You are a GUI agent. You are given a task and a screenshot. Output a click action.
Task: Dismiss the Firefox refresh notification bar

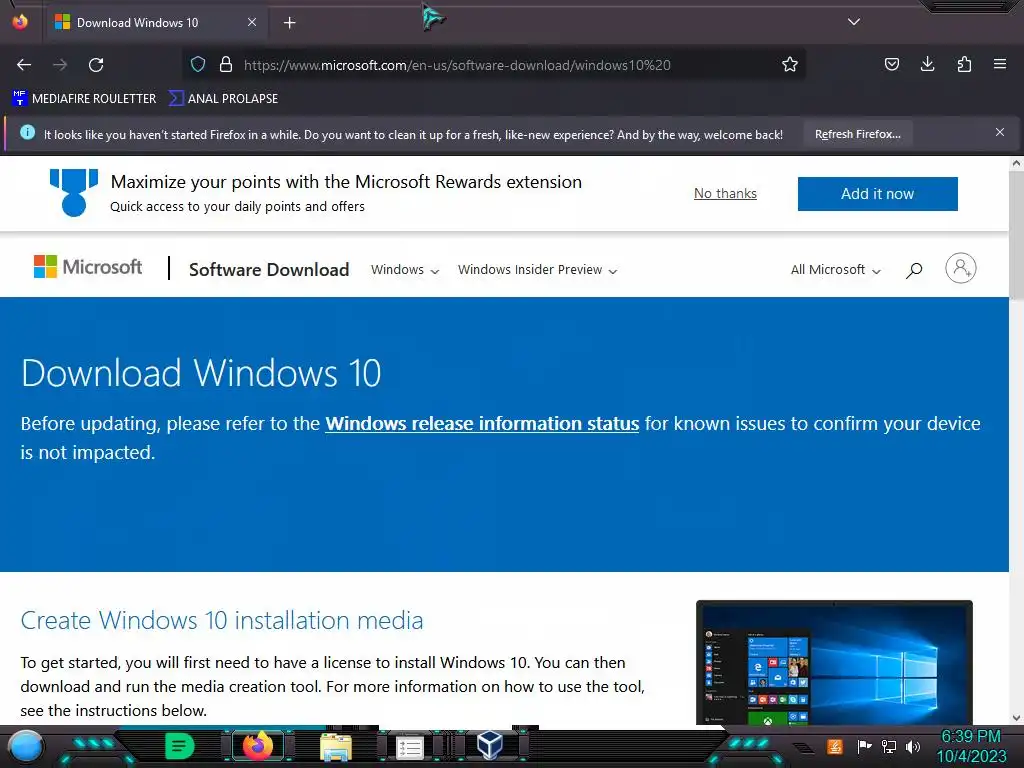pyautogui.click(x=1000, y=132)
